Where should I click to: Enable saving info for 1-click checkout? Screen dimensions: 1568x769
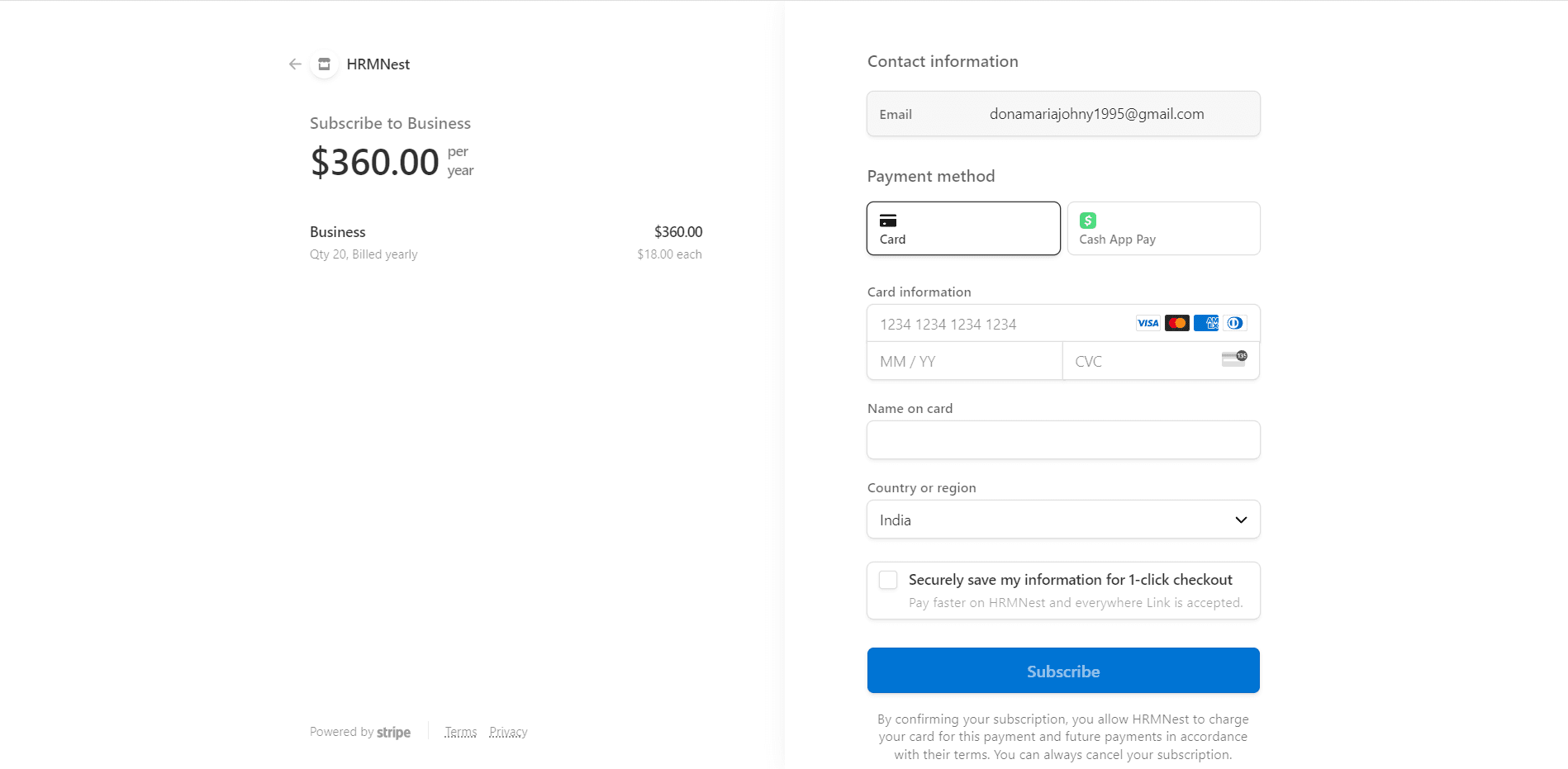[888, 580]
